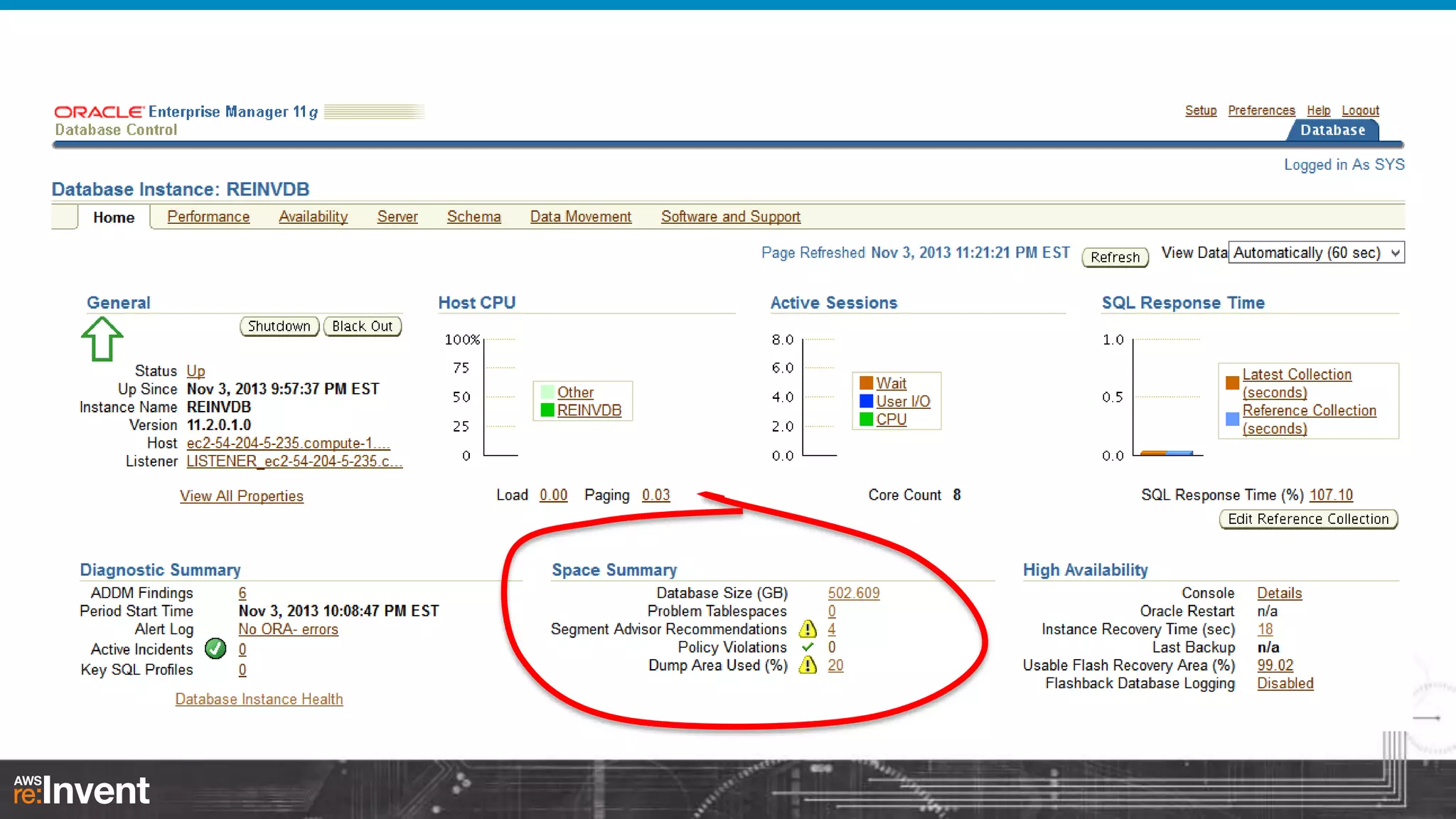Click orange Wait legend square
This screenshot has width=1456, height=819.
pyautogui.click(x=866, y=383)
